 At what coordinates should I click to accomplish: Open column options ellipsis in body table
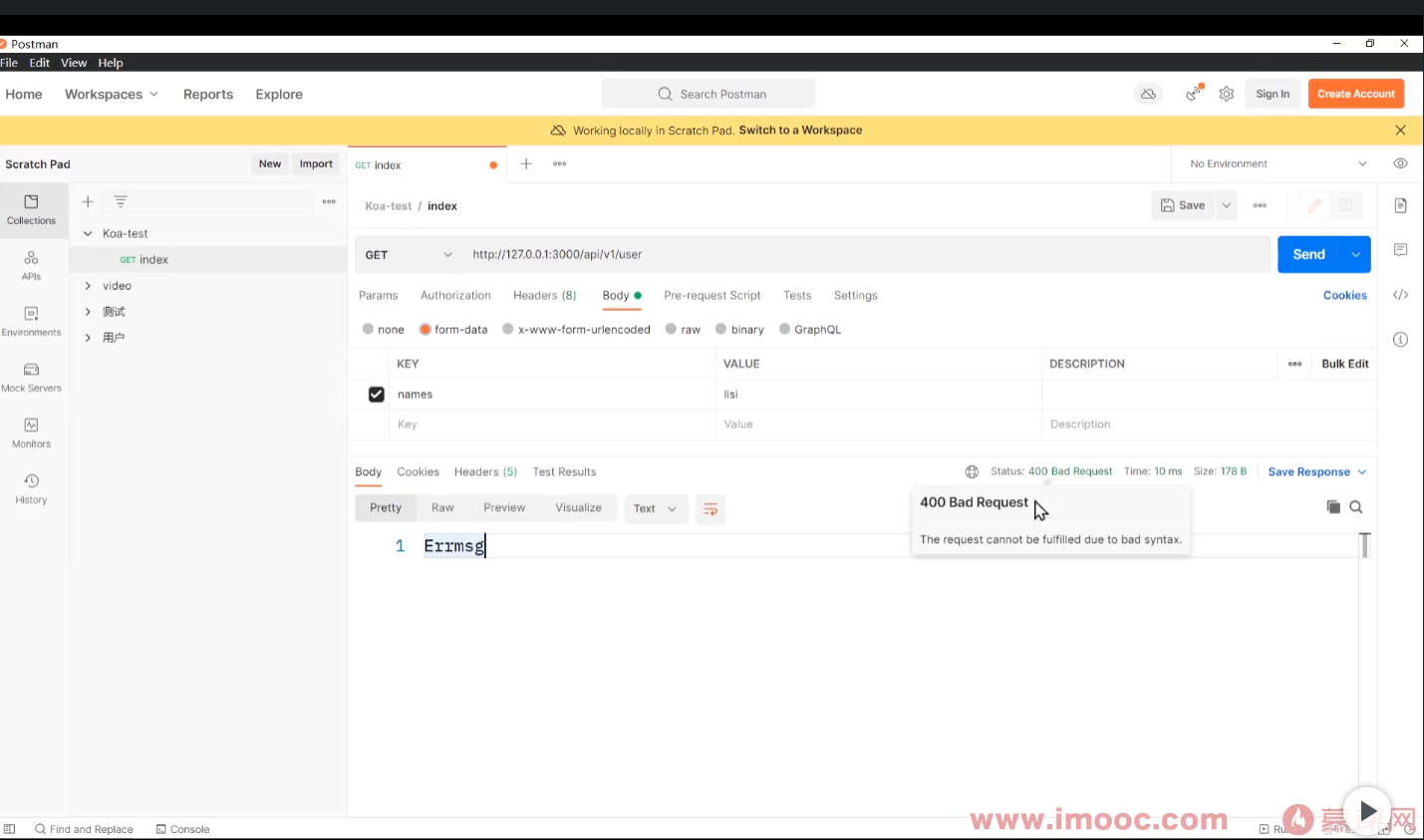[1294, 364]
